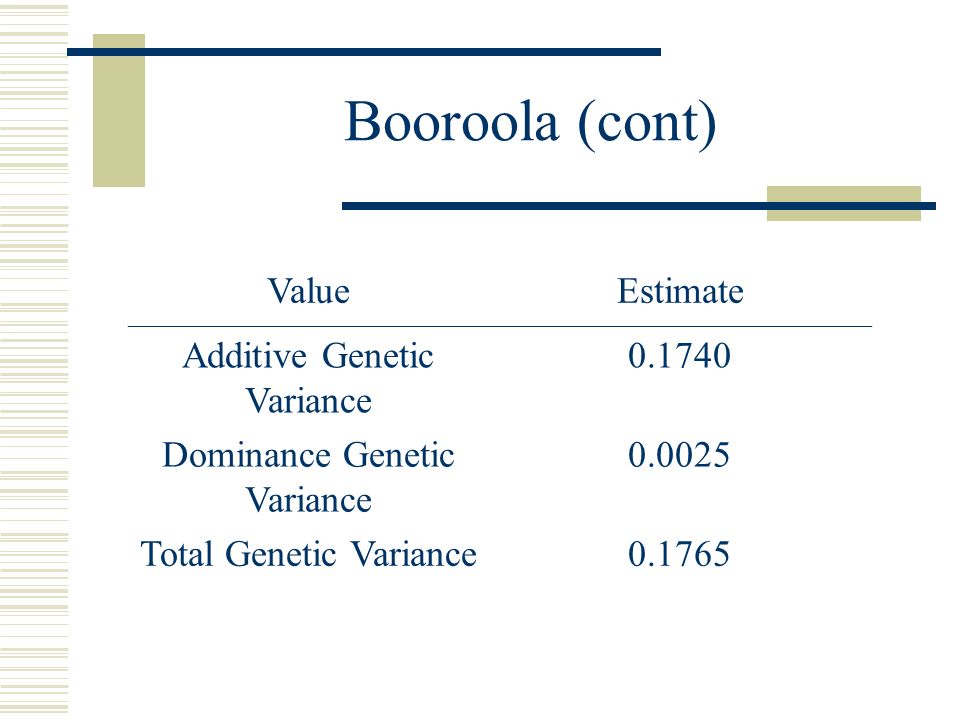This screenshot has width=960, height=720.
Task: Click the 0.0025 estimate value
Action: tap(679, 455)
